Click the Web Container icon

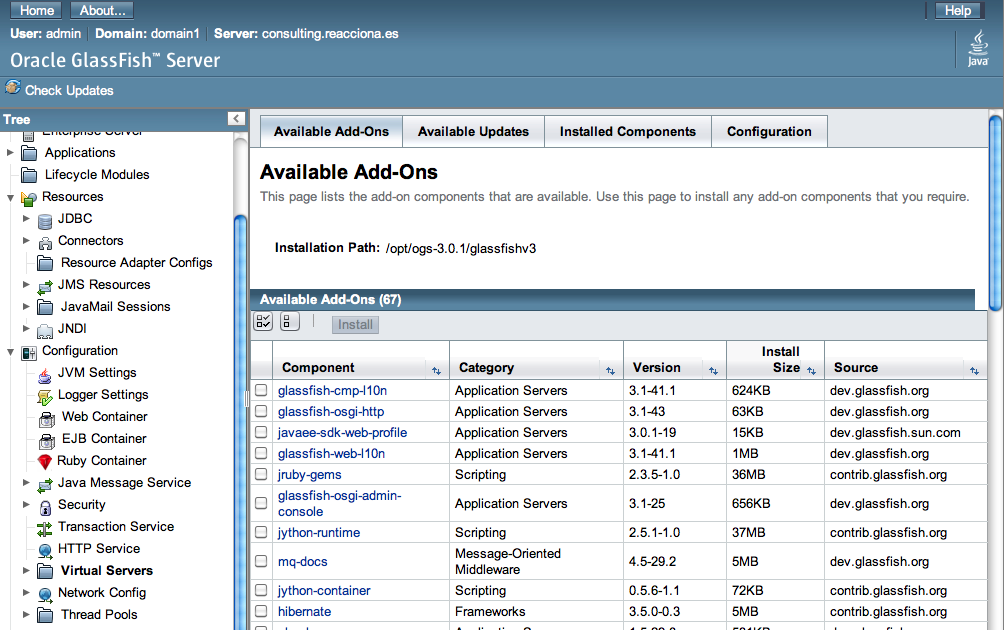pos(47,419)
